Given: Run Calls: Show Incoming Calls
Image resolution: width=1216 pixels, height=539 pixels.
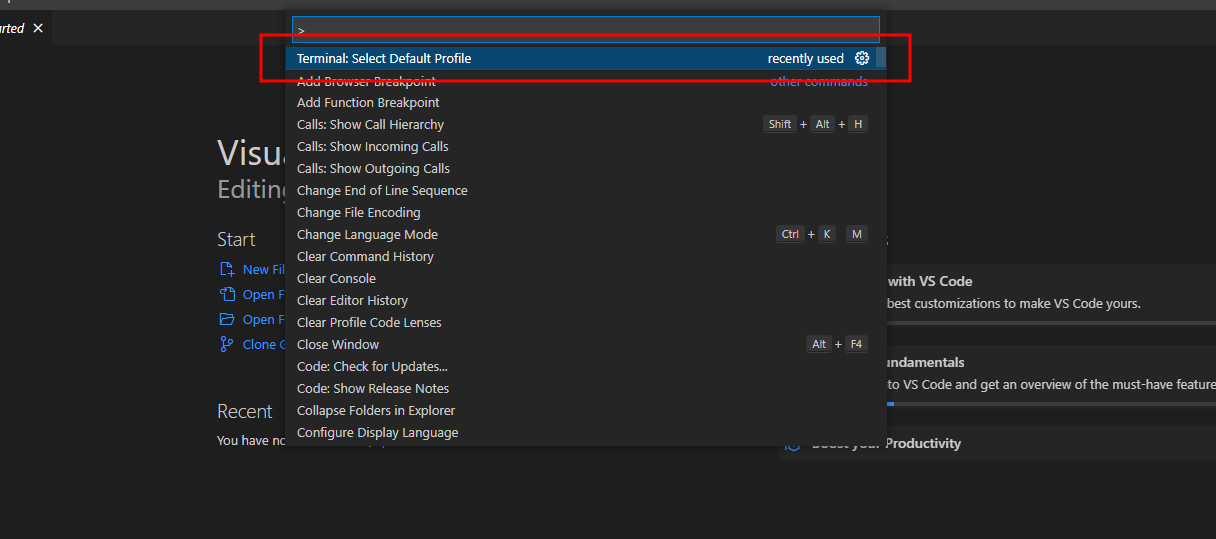Looking at the screenshot, I should [581, 146].
